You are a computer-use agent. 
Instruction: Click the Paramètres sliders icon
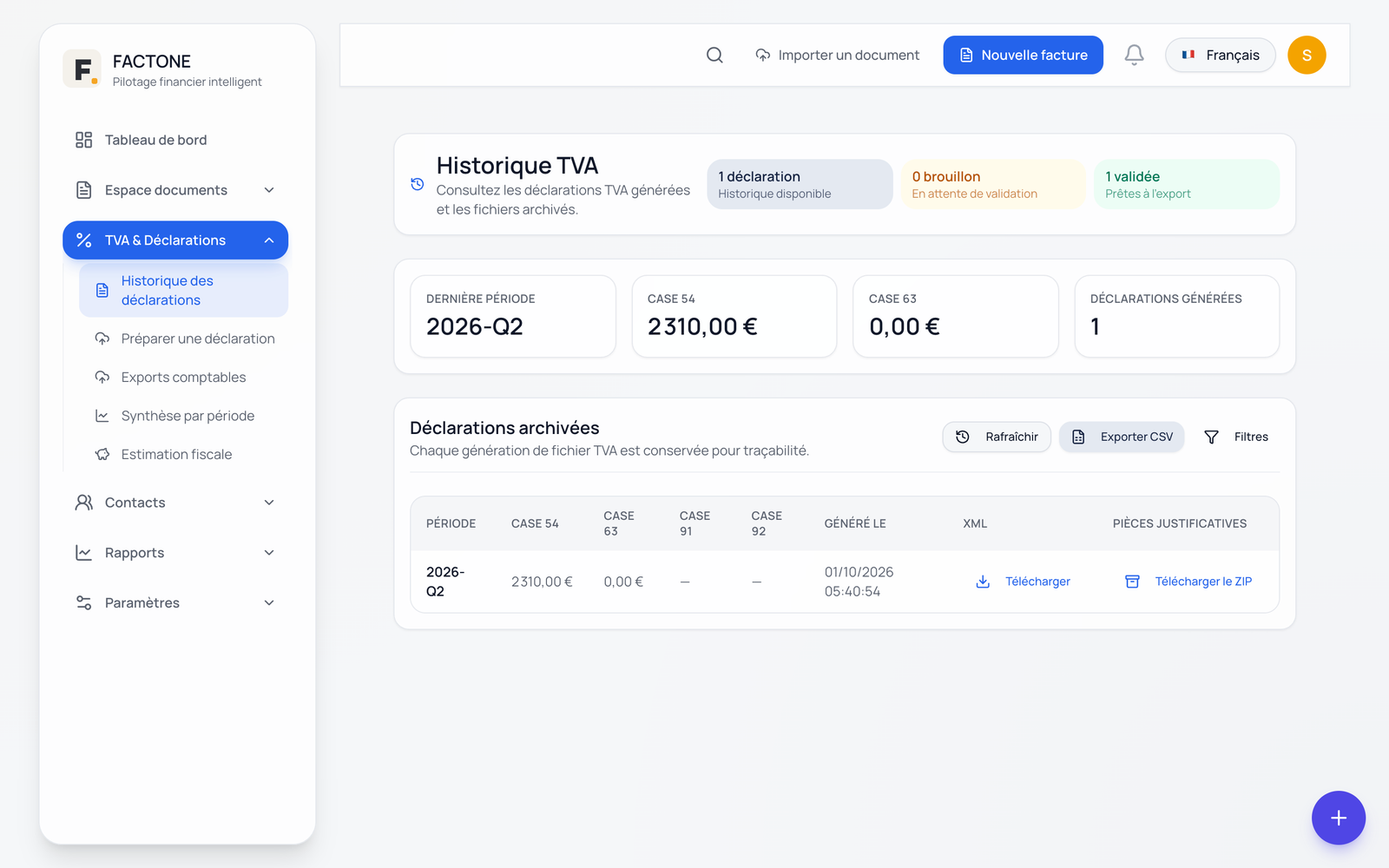pos(83,602)
